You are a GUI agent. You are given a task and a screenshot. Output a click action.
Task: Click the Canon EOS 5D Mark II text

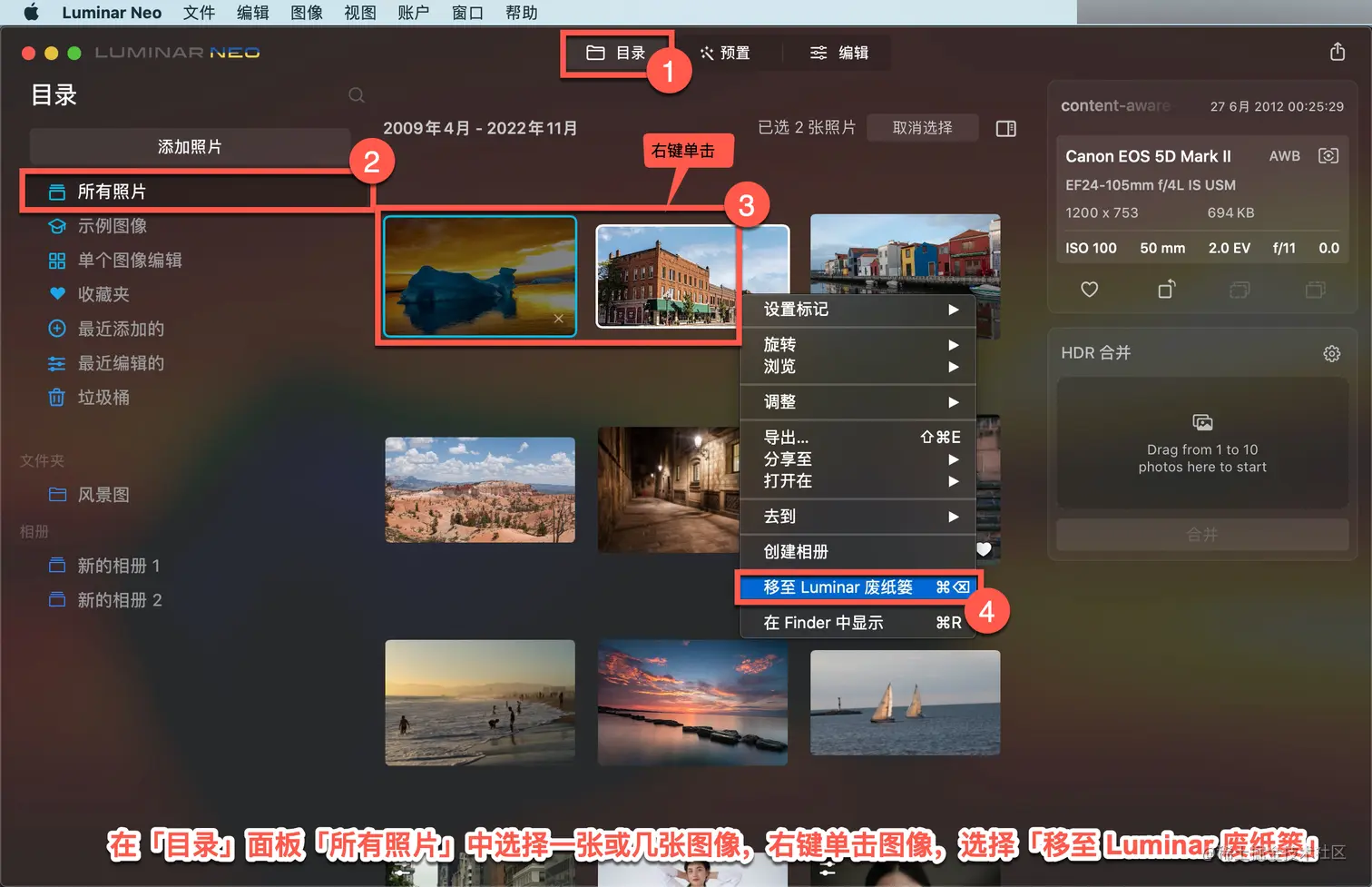[x=1148, y=156]
